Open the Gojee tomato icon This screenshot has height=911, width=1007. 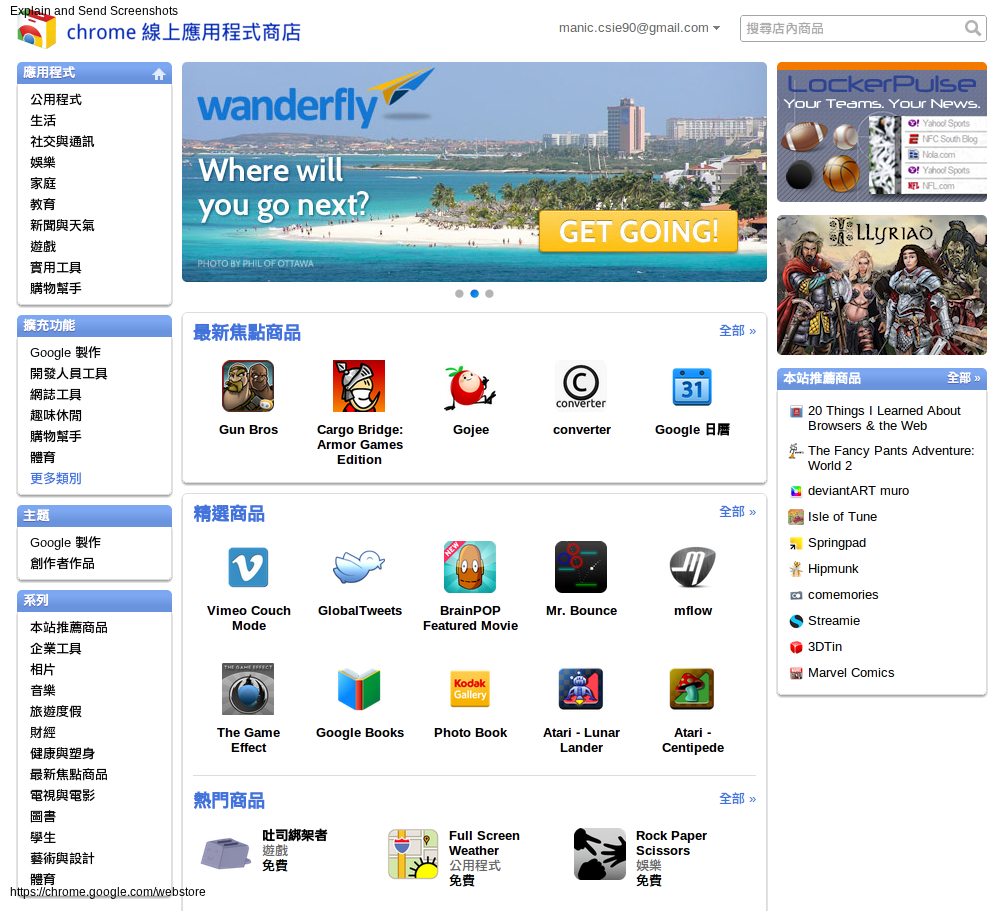pos(470,386)
